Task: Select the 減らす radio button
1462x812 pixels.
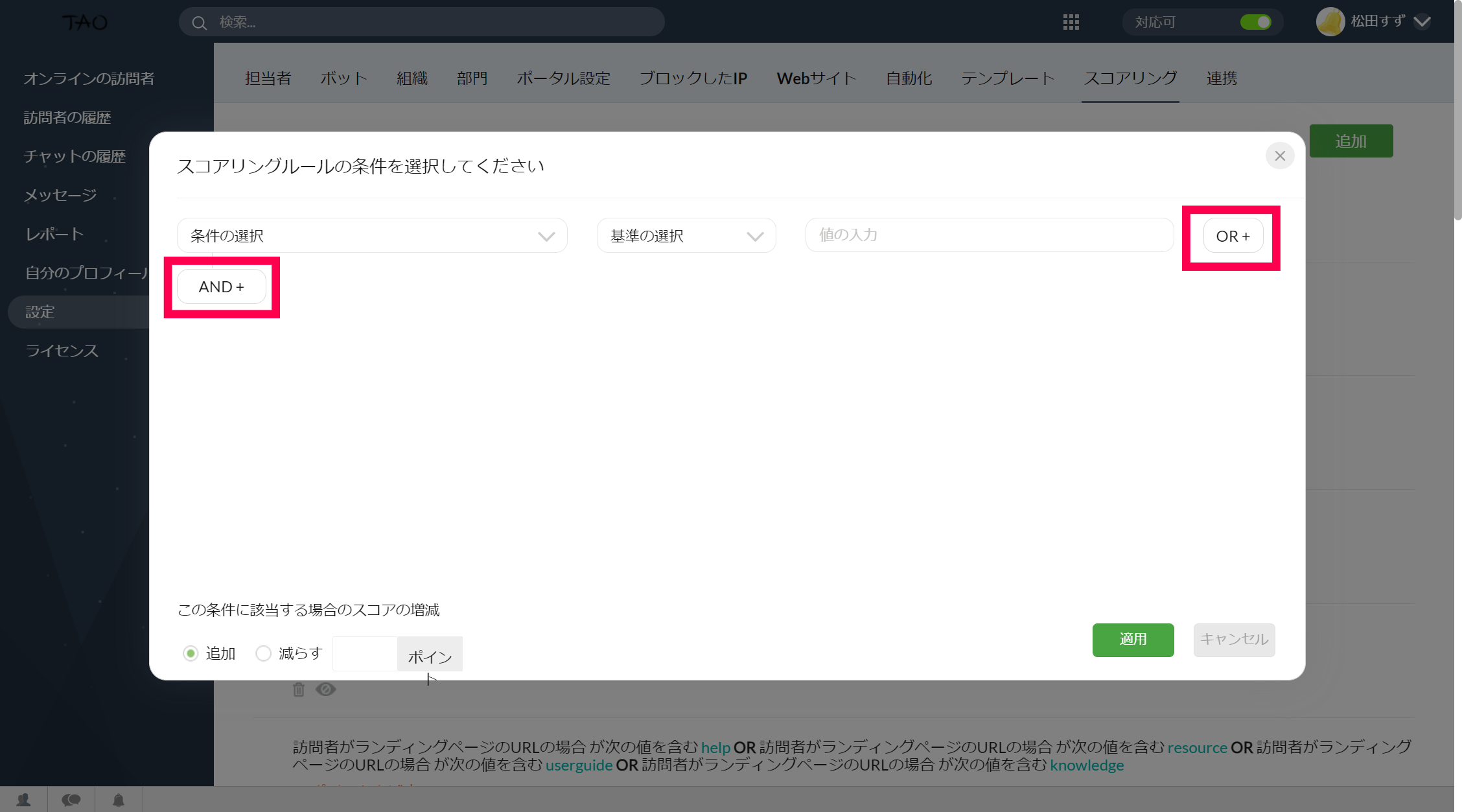Action: click(x=263, y=653)
